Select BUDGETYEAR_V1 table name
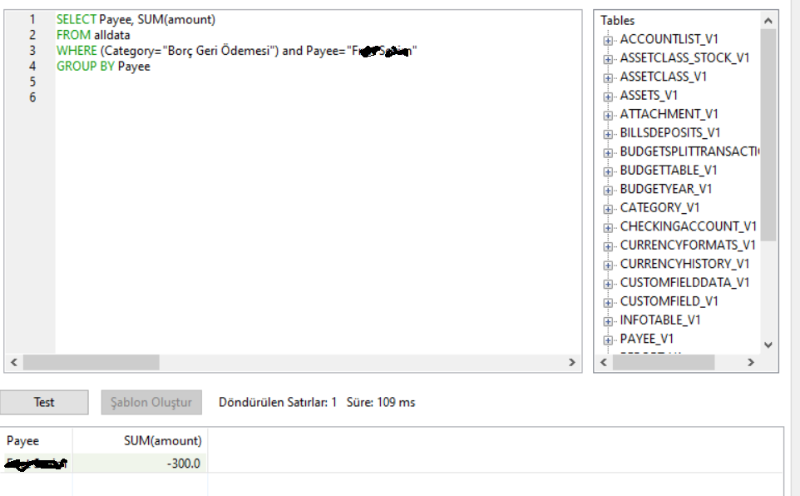This screenshot has height=496, width=800. pos(666,189)
